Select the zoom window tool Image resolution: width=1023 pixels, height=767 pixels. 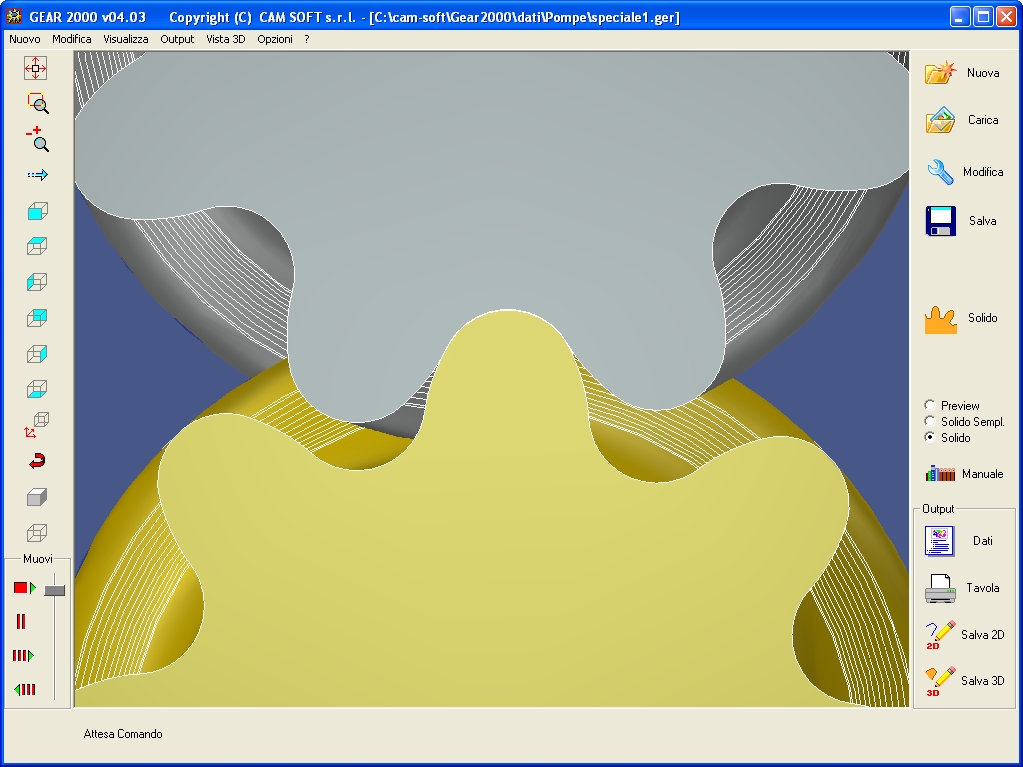tap(37, 103)
